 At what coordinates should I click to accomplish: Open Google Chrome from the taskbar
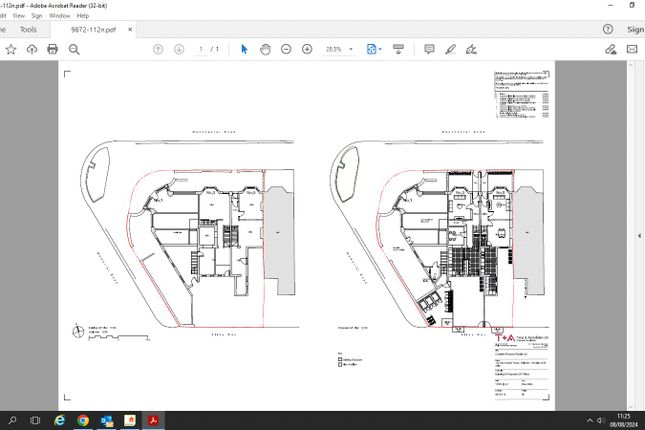pyautogui.click(x=83, y=421)
